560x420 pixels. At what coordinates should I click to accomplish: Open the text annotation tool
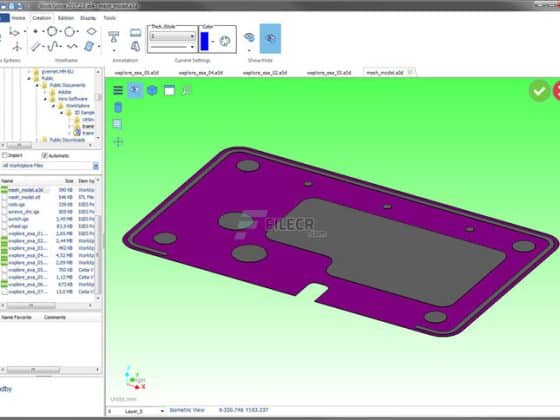[x=114, y=36]
